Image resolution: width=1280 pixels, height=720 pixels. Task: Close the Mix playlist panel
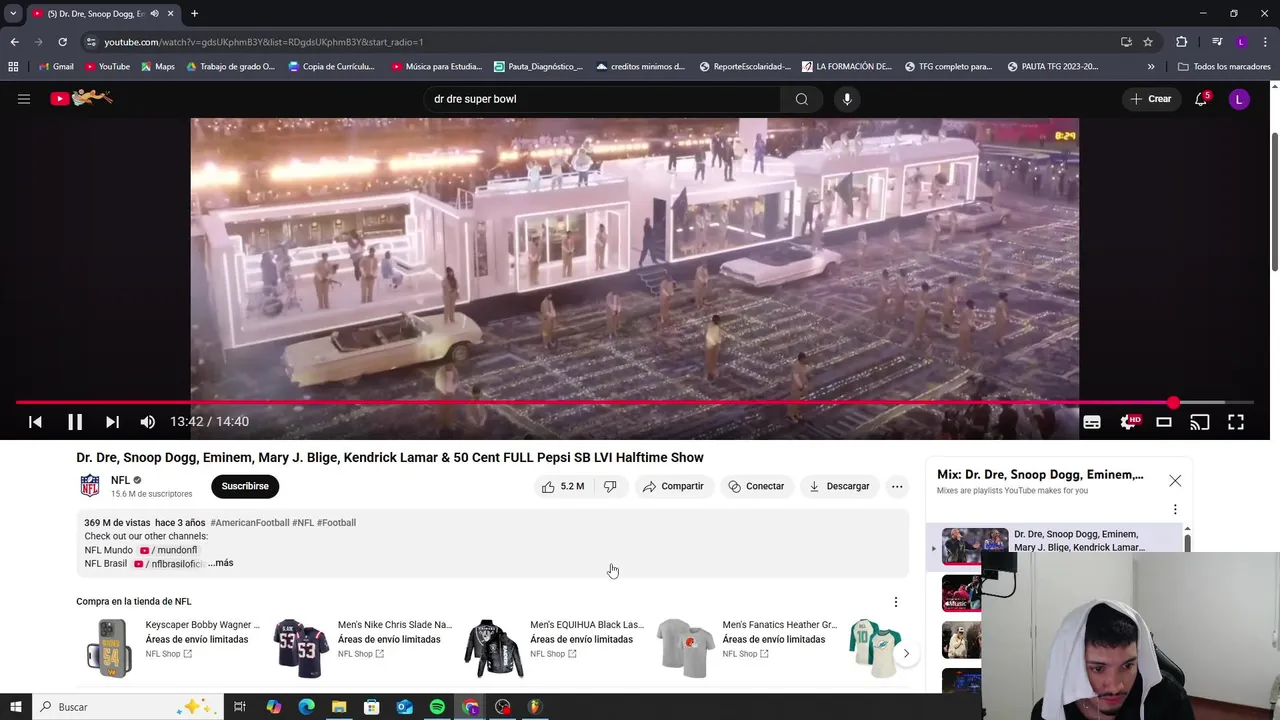(1175, 481)
